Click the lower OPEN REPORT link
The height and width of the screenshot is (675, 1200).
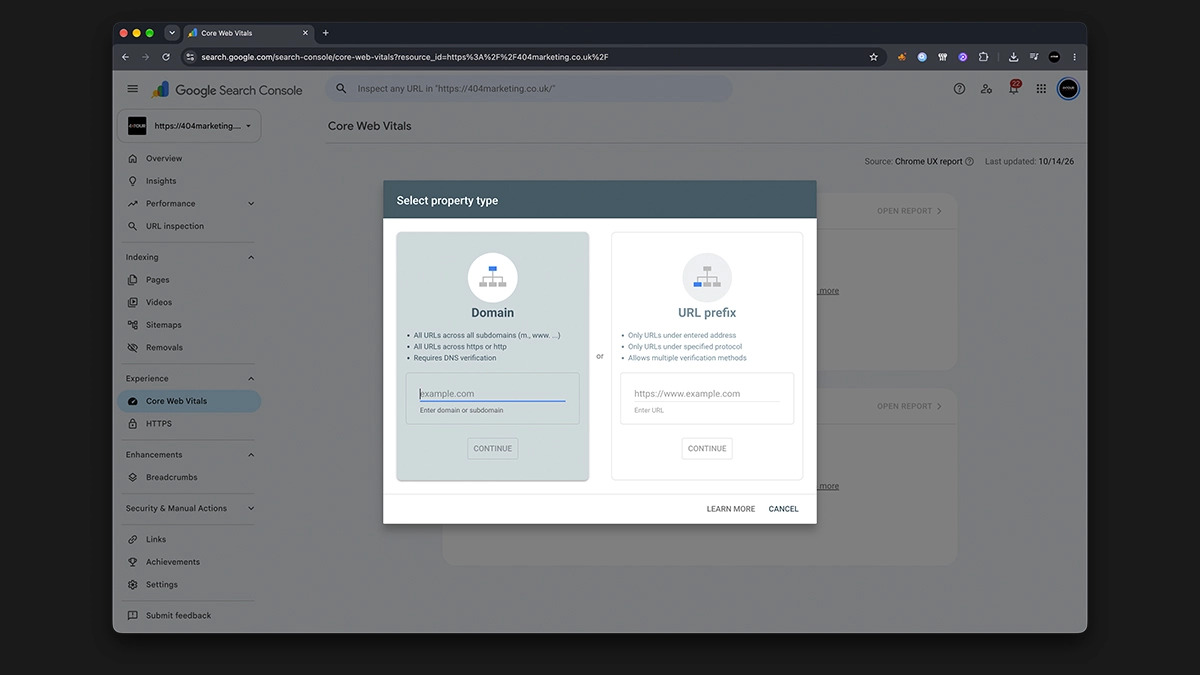tap(909, 406)
